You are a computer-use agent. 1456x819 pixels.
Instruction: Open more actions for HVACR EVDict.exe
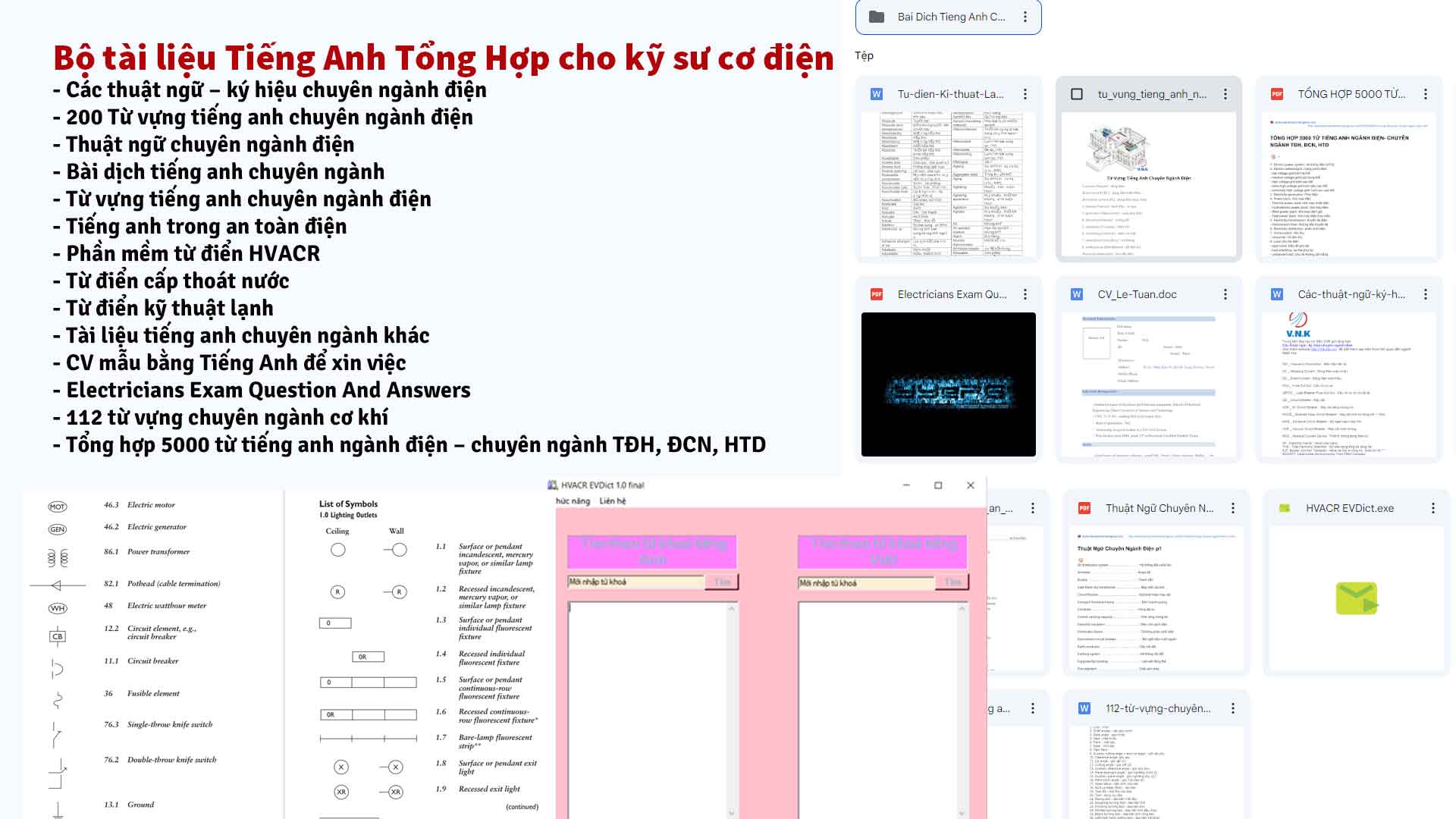pos(1433,508)
